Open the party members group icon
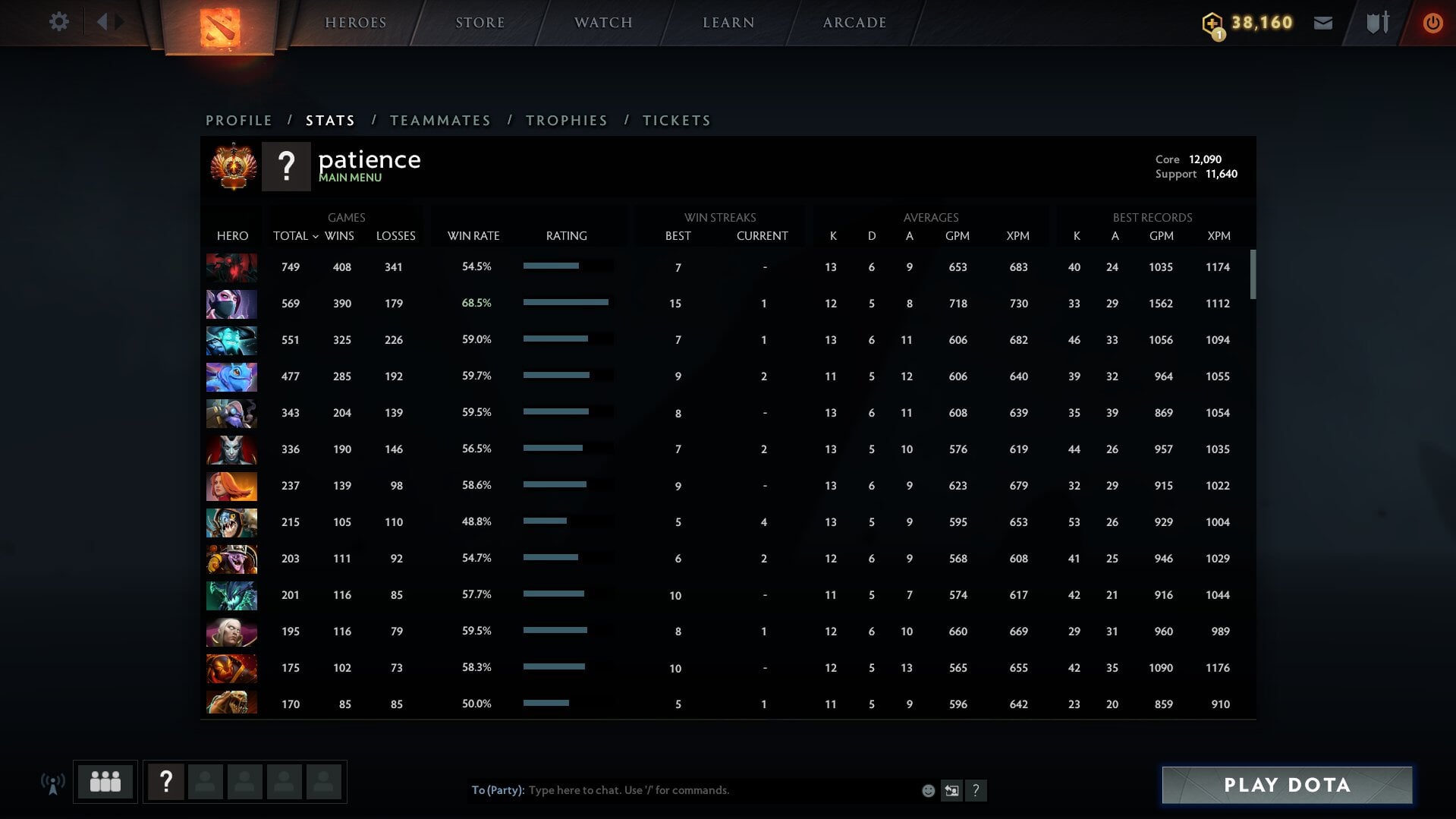This screenshot has width=1456, height=819. (105, 781)
